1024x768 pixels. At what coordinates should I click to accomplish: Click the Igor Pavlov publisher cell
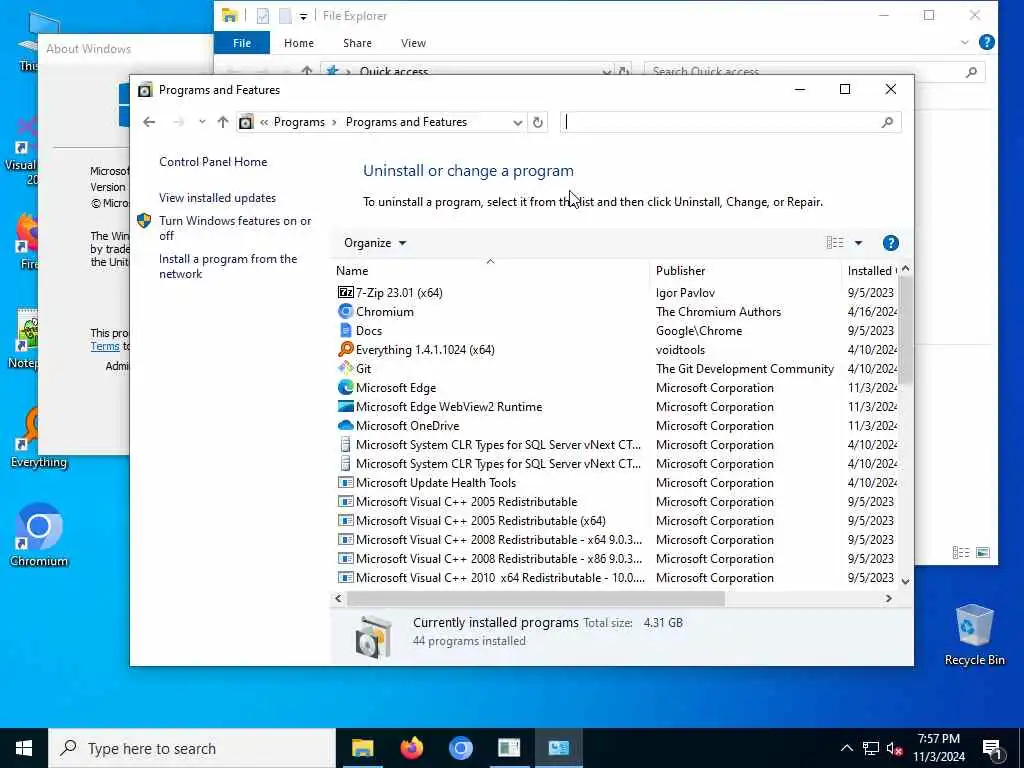(x=685, y=293)
